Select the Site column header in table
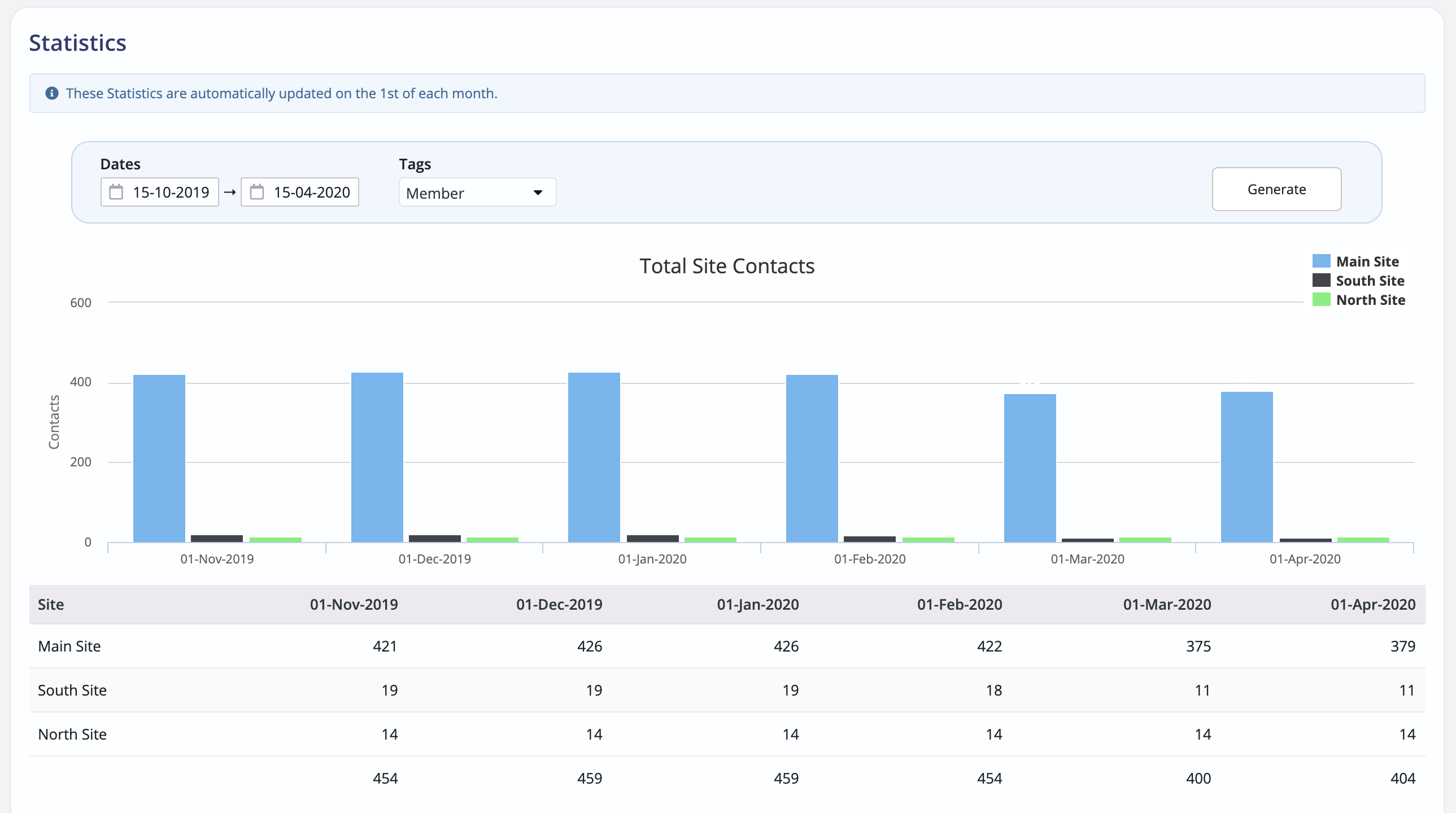This screenshot has height=813, width=1456. pyautogui.click(x=50, y=604)
